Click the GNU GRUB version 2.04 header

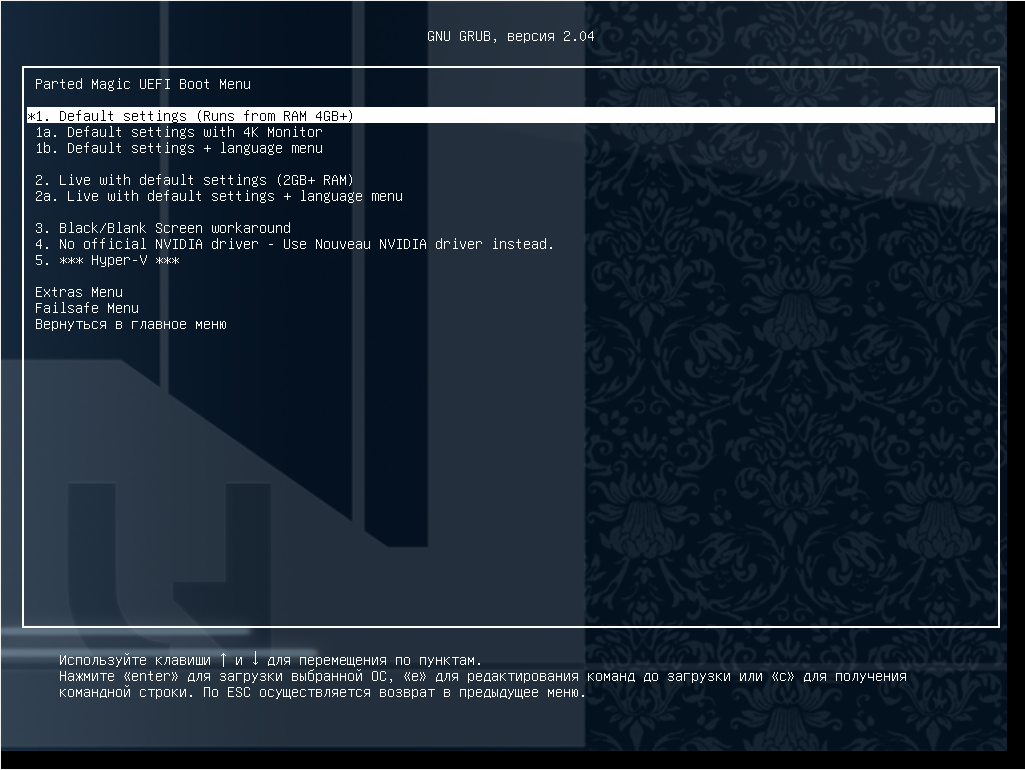(x=511, y=36)
